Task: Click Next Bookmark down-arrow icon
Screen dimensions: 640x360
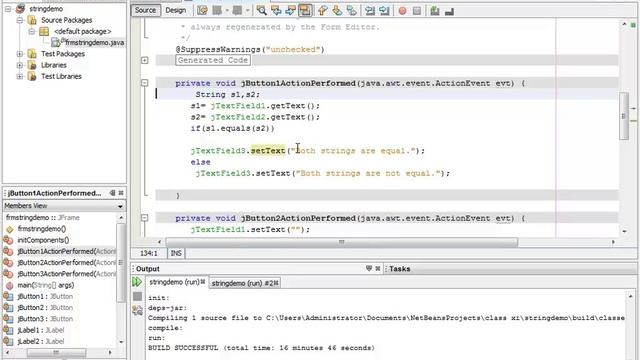Action: coord(337,11)
